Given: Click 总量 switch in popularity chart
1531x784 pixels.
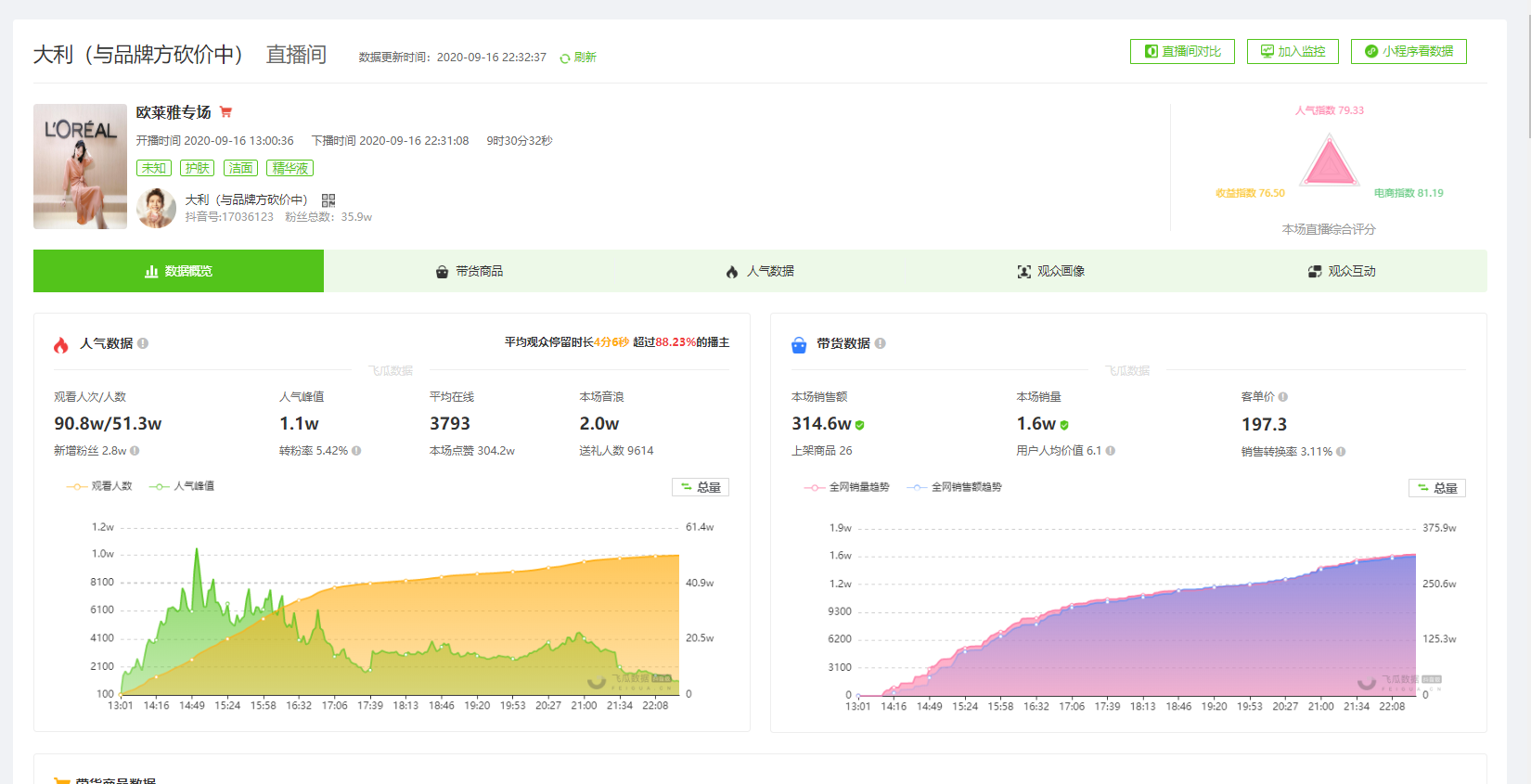Looking at the screenshot, I should 701,487.
